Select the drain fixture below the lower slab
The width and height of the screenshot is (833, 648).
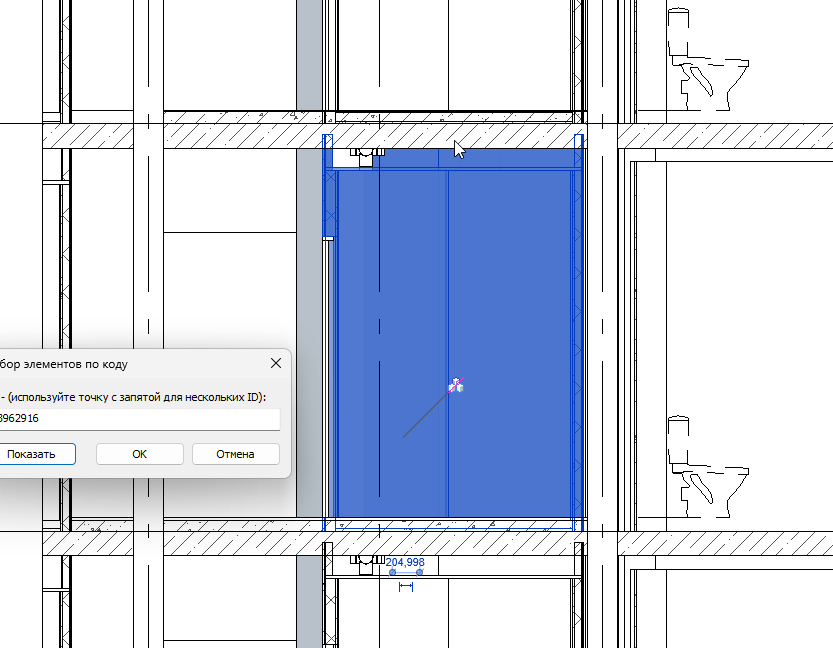pyautogui.click(x=367, y=565)
